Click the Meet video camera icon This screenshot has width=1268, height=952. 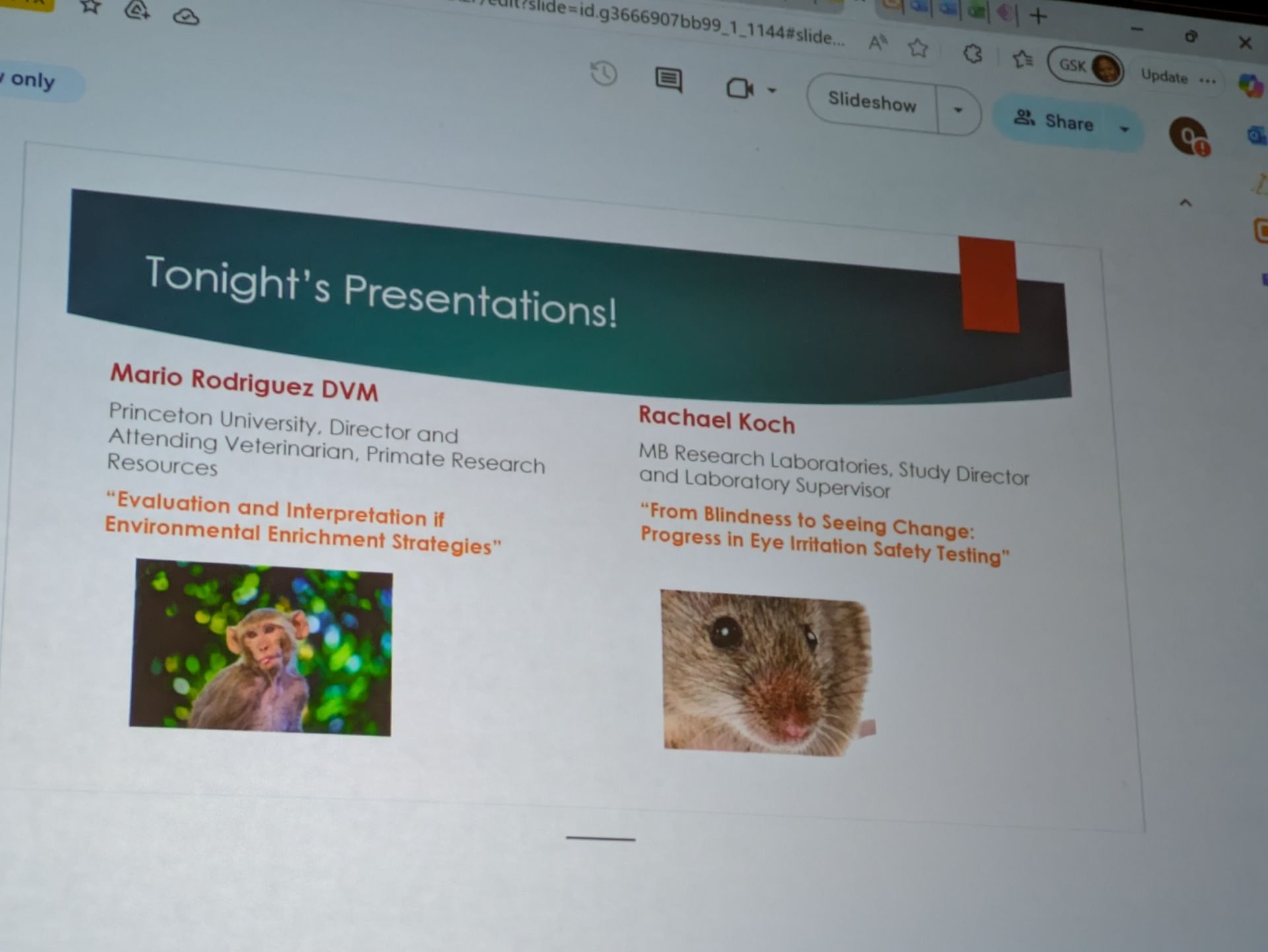[x=739, y=88]
